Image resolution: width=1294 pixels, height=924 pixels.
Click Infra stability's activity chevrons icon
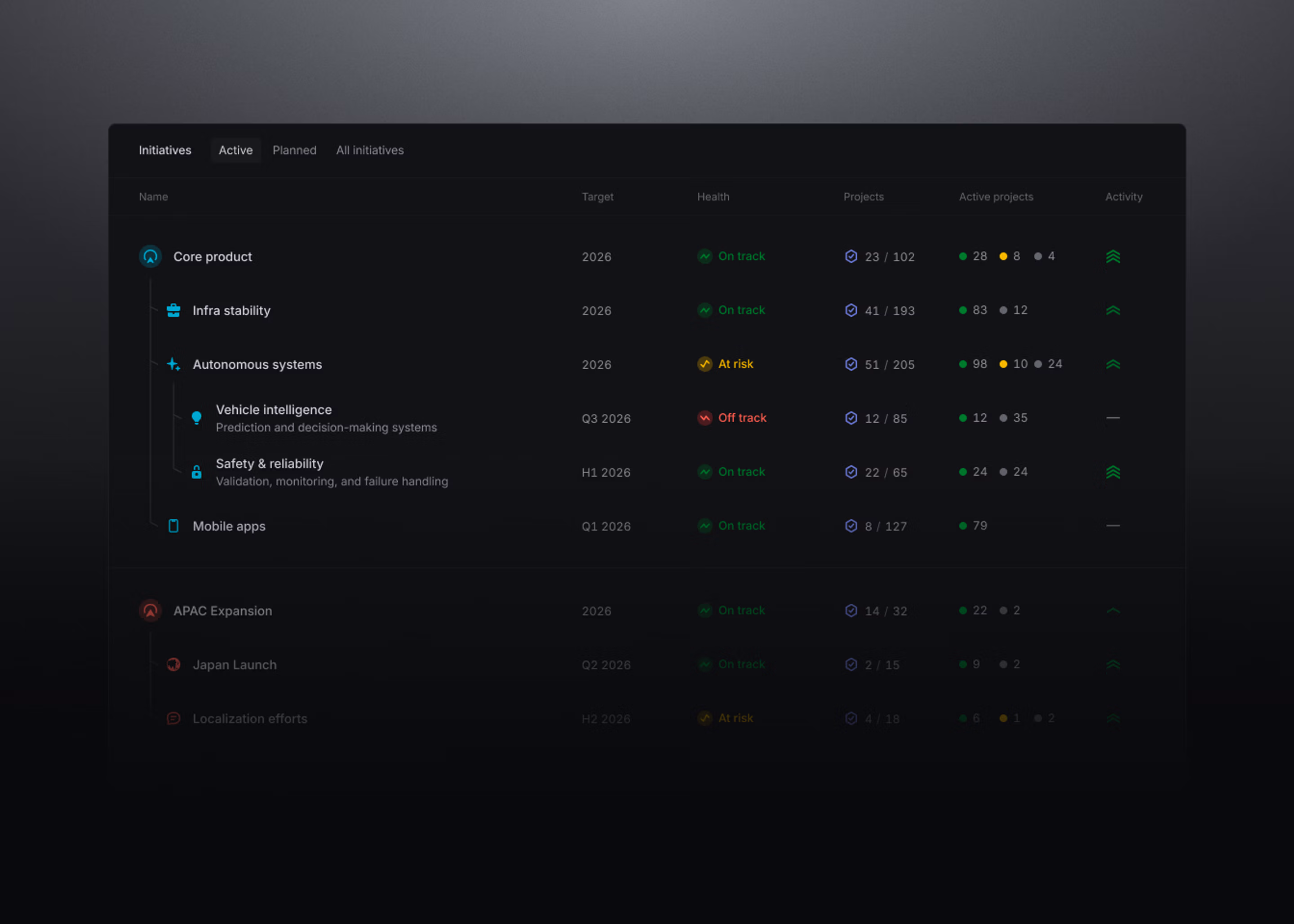pos(1113,310)
